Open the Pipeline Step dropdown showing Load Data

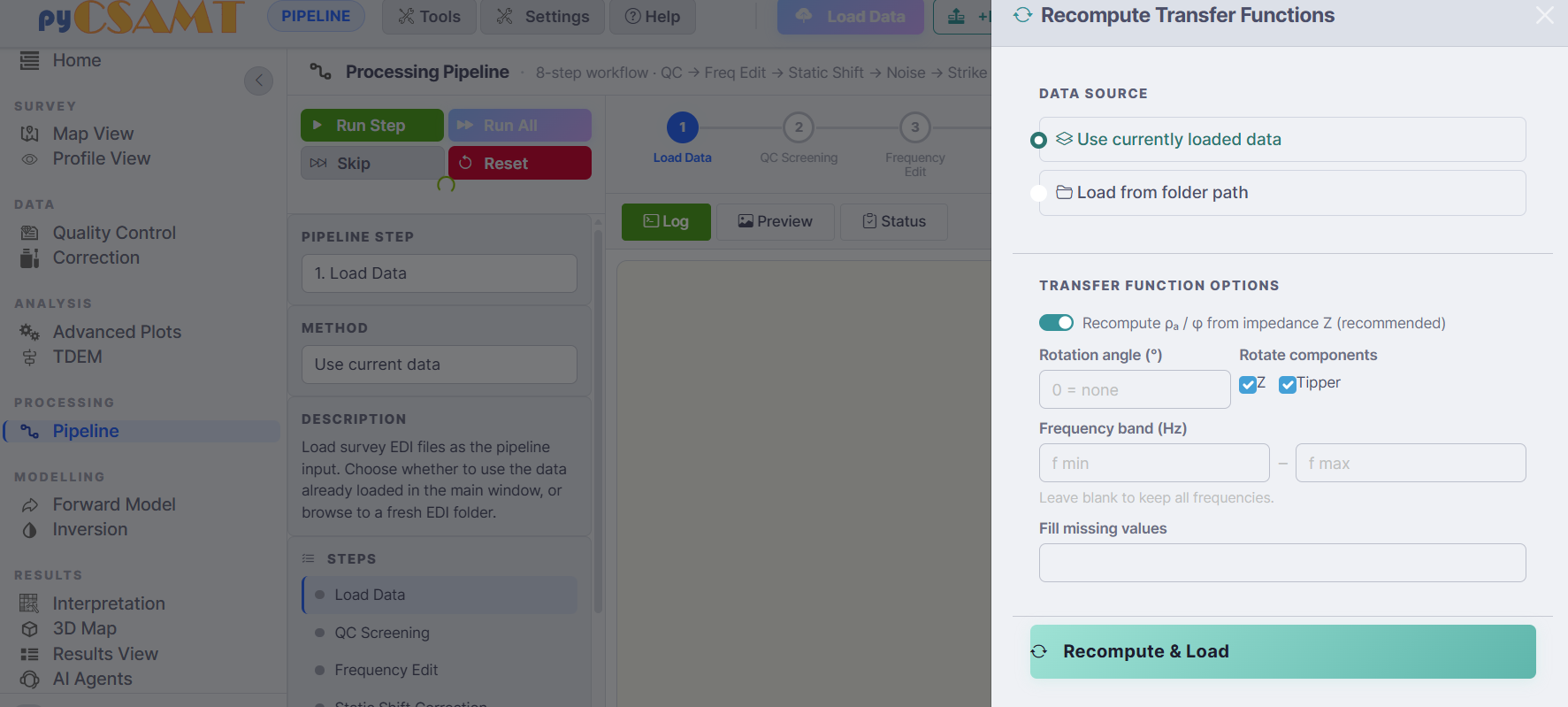pyautogui.click(x=440, y=273)
